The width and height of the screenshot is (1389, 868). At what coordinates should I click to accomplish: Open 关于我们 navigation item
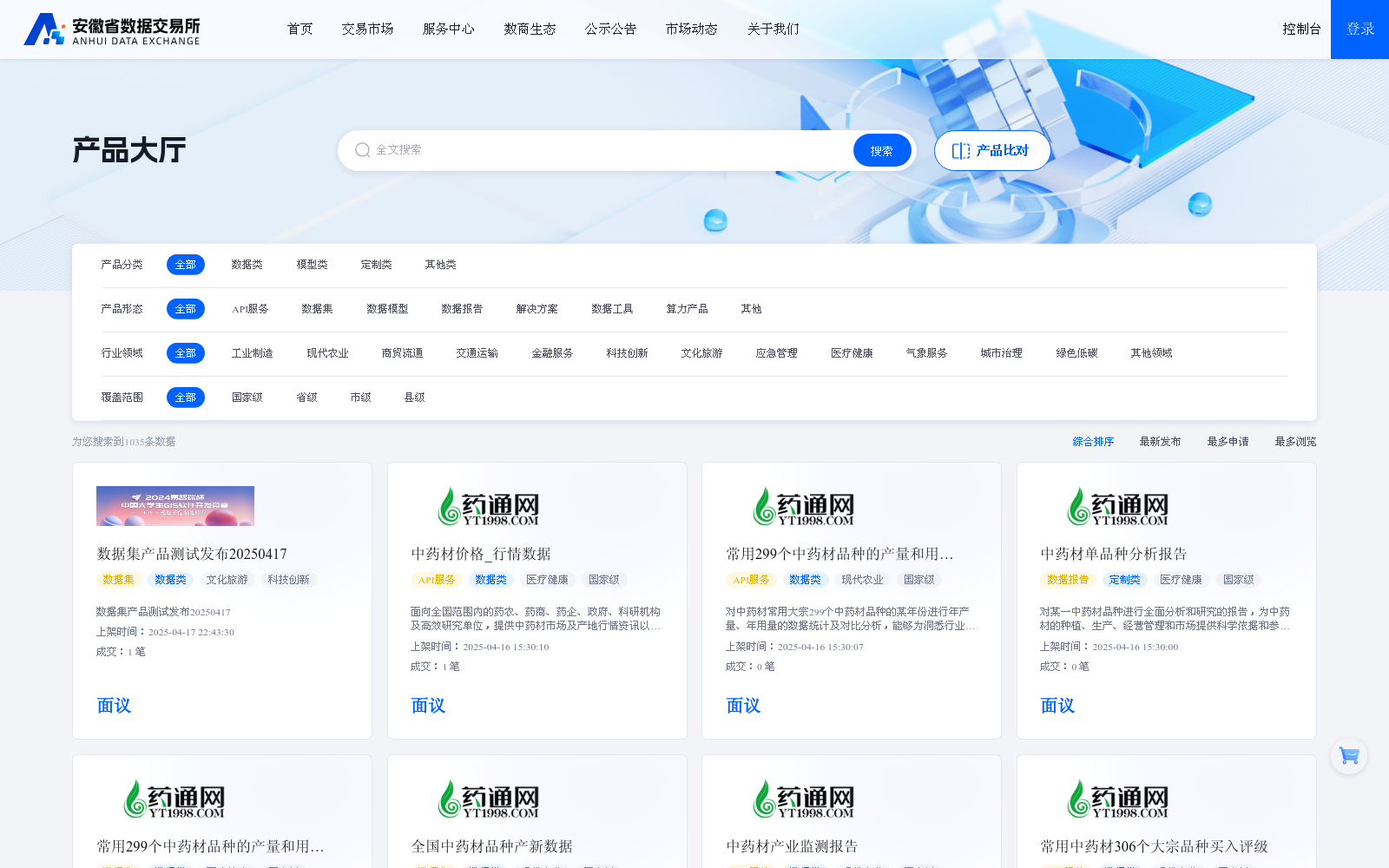point(773,30)
